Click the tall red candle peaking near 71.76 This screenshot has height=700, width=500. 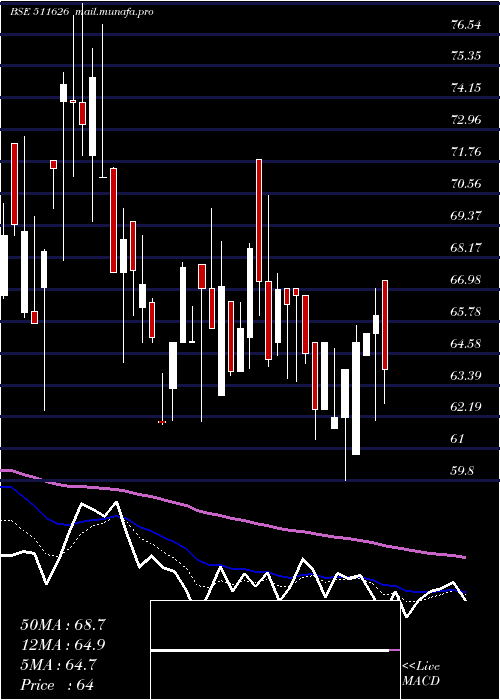(x=259, y=221)
